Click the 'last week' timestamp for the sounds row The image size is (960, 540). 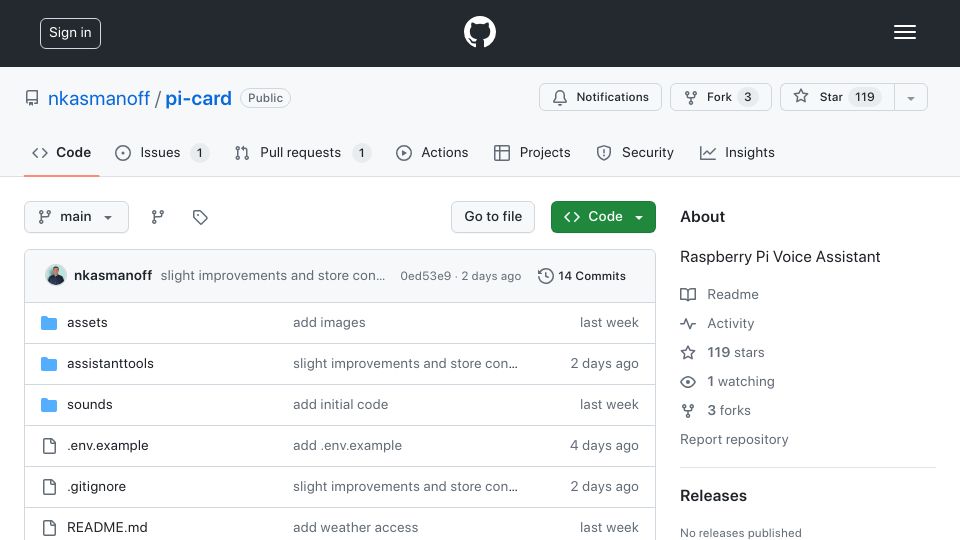pos(609,405)
